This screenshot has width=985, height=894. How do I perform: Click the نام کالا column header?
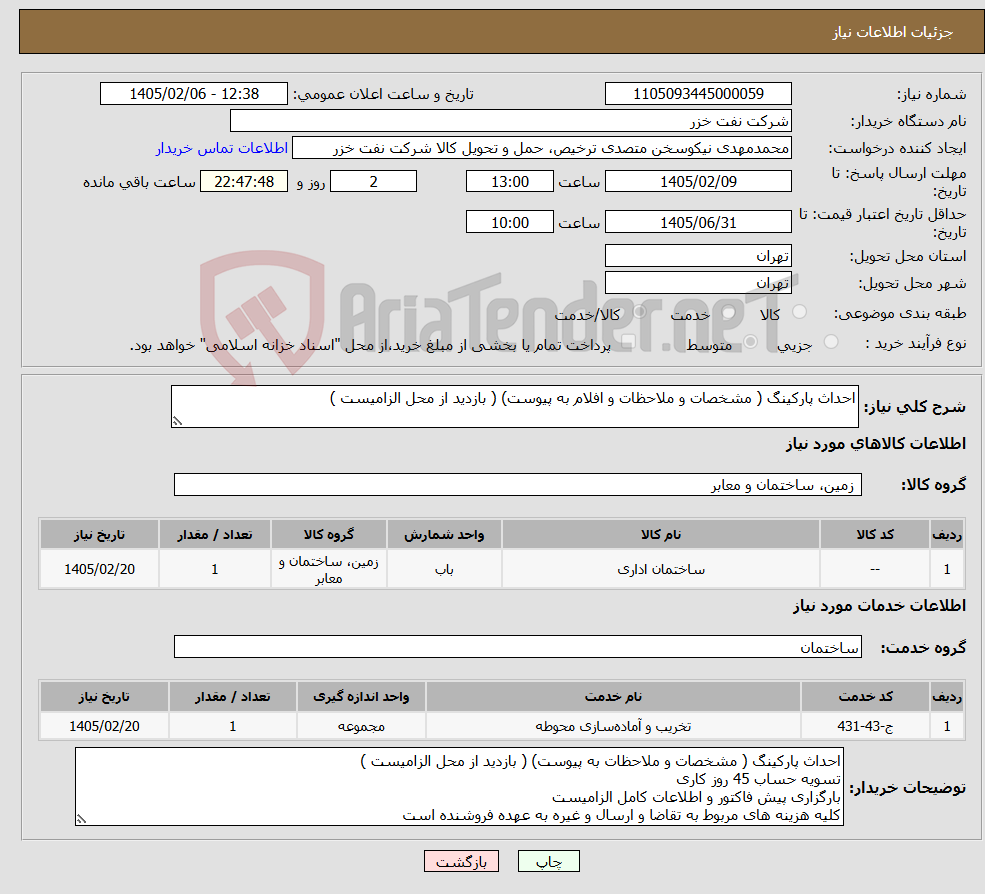661,534
